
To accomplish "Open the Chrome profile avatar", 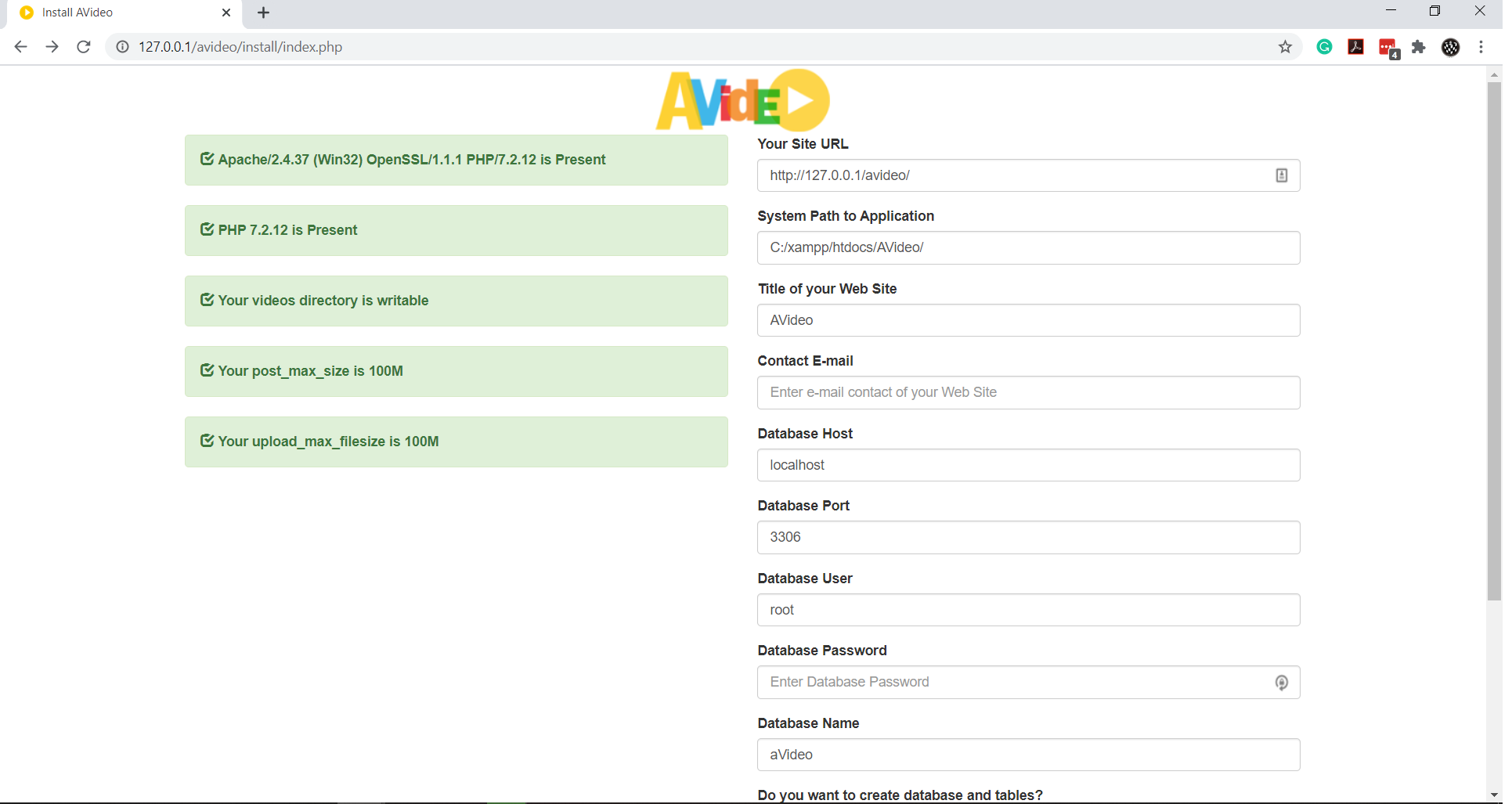I will pos(1451,47).
